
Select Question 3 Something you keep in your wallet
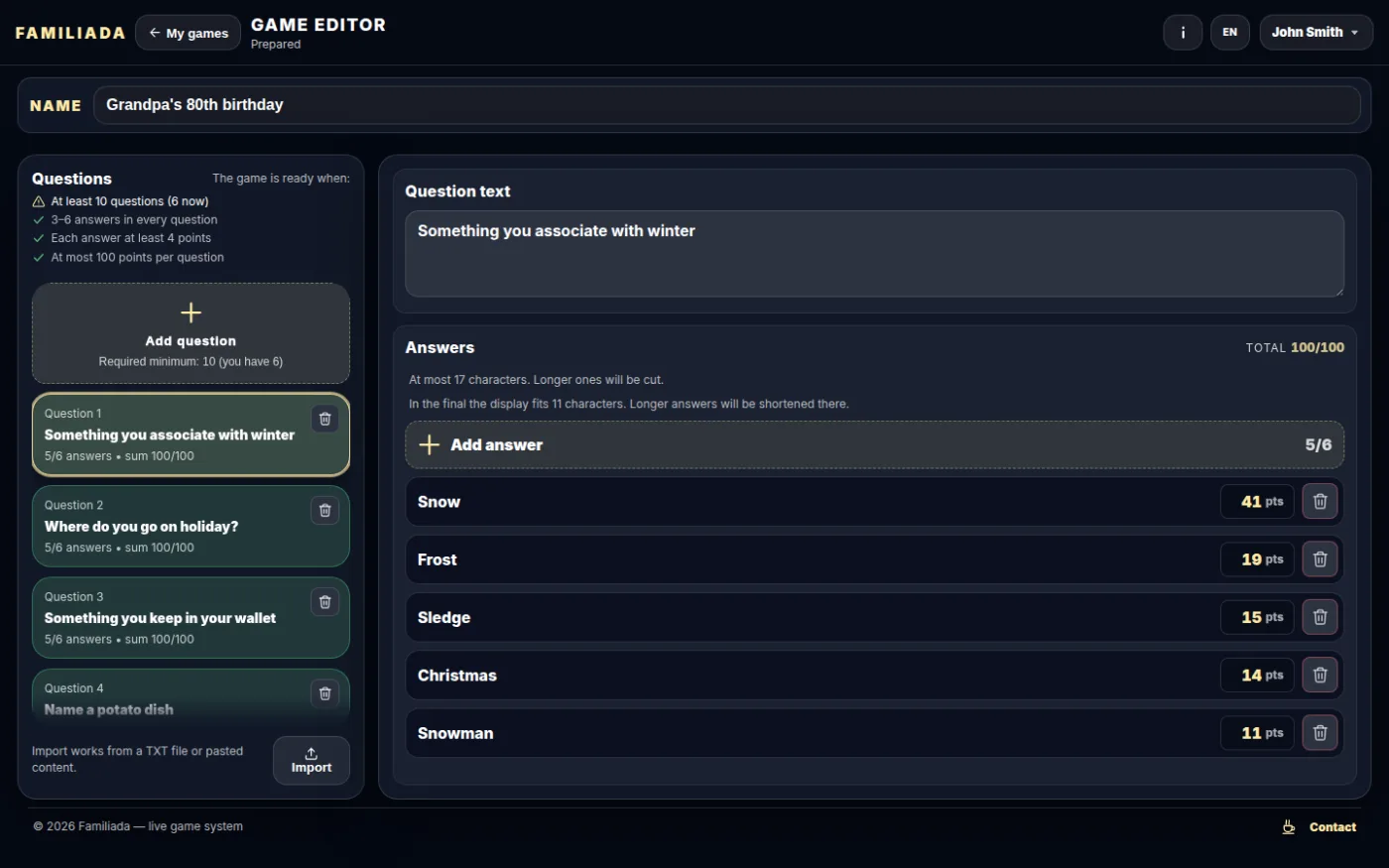point(190,618)
